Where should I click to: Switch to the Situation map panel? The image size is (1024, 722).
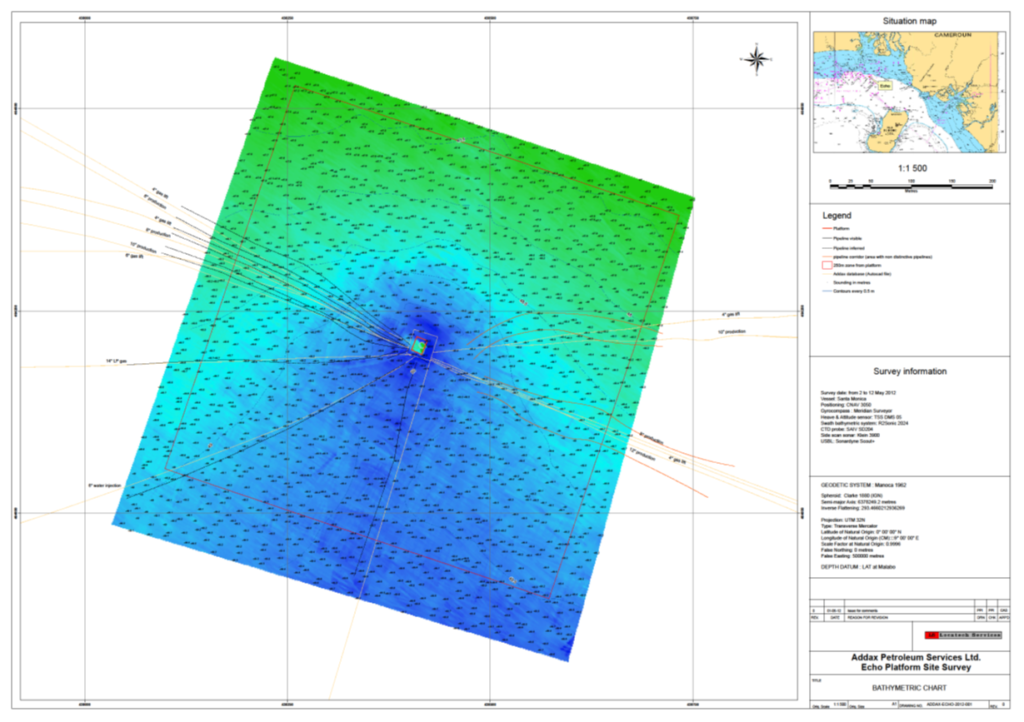click(x=912, y=20)
